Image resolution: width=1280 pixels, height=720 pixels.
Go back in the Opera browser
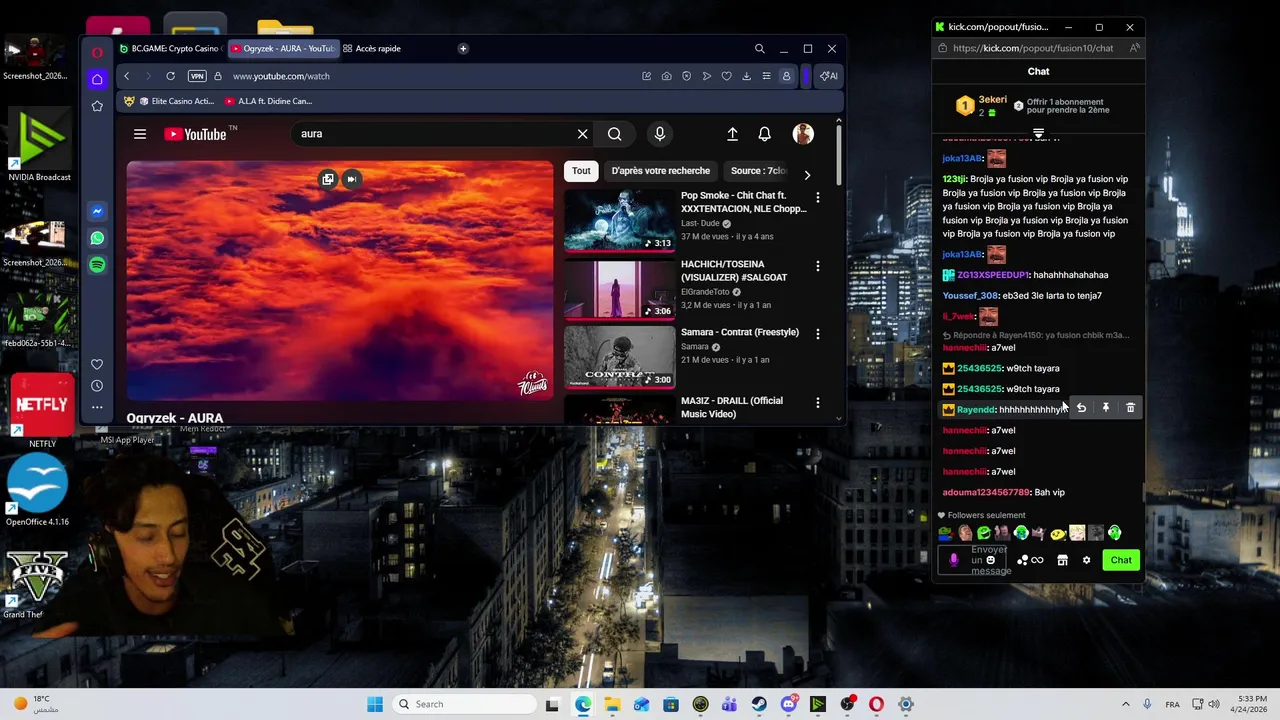point(126,76)
